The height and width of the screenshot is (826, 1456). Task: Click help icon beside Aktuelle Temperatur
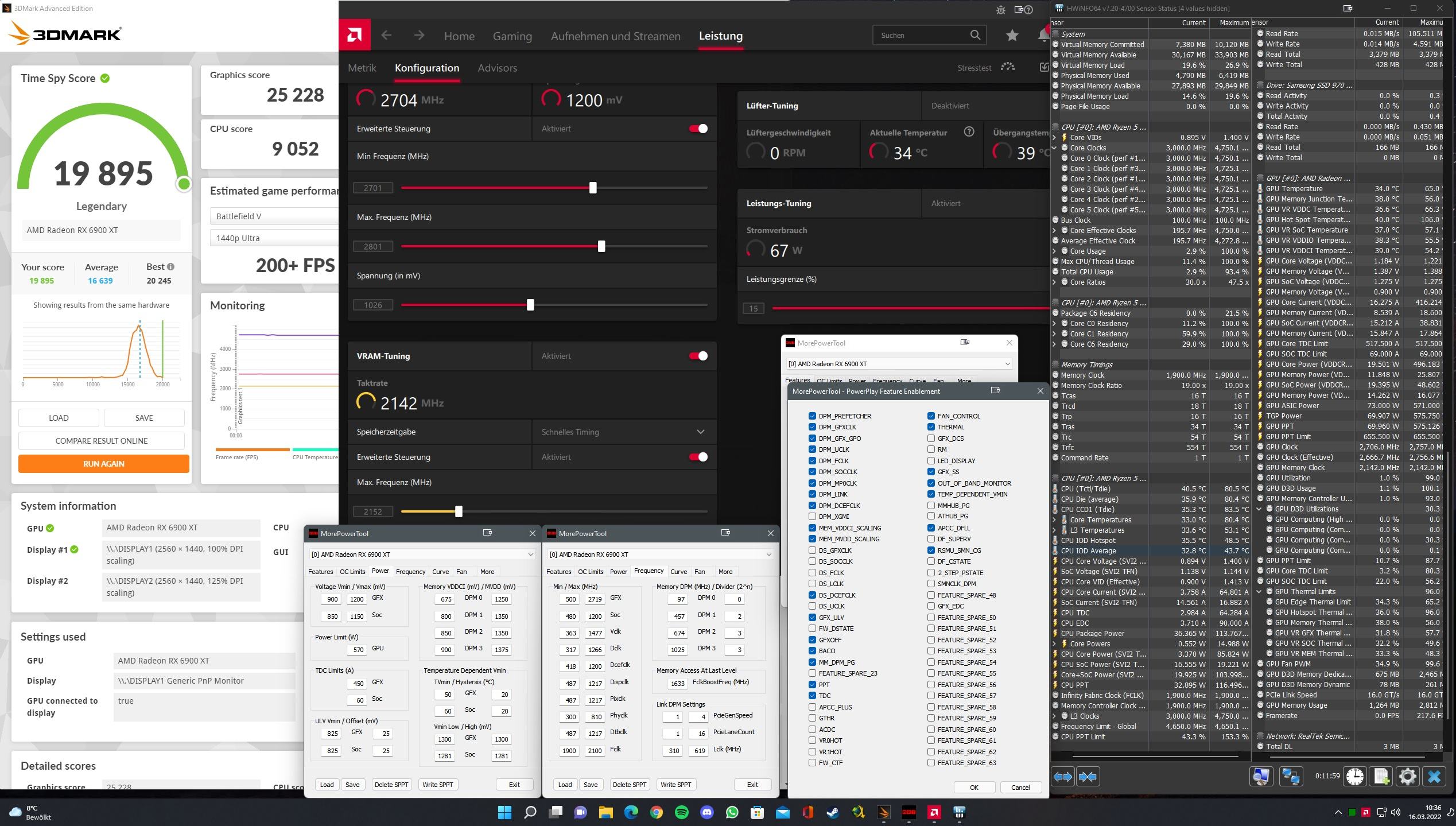click(x=969, y=132)
